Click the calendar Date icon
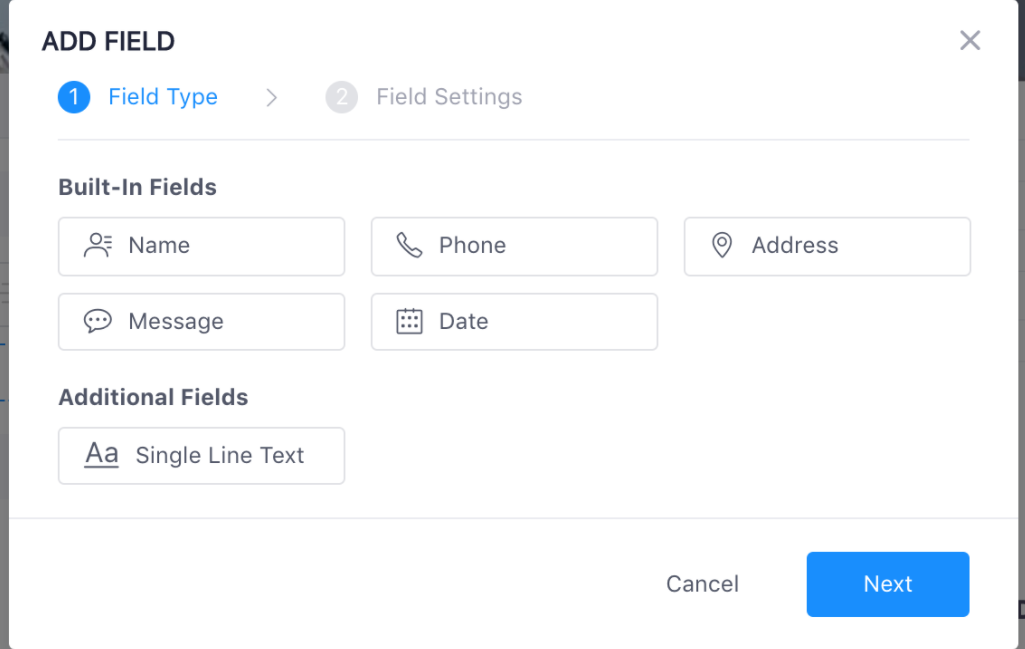The height and width of the screenshot is (649, 1025). tap(410, 321)
